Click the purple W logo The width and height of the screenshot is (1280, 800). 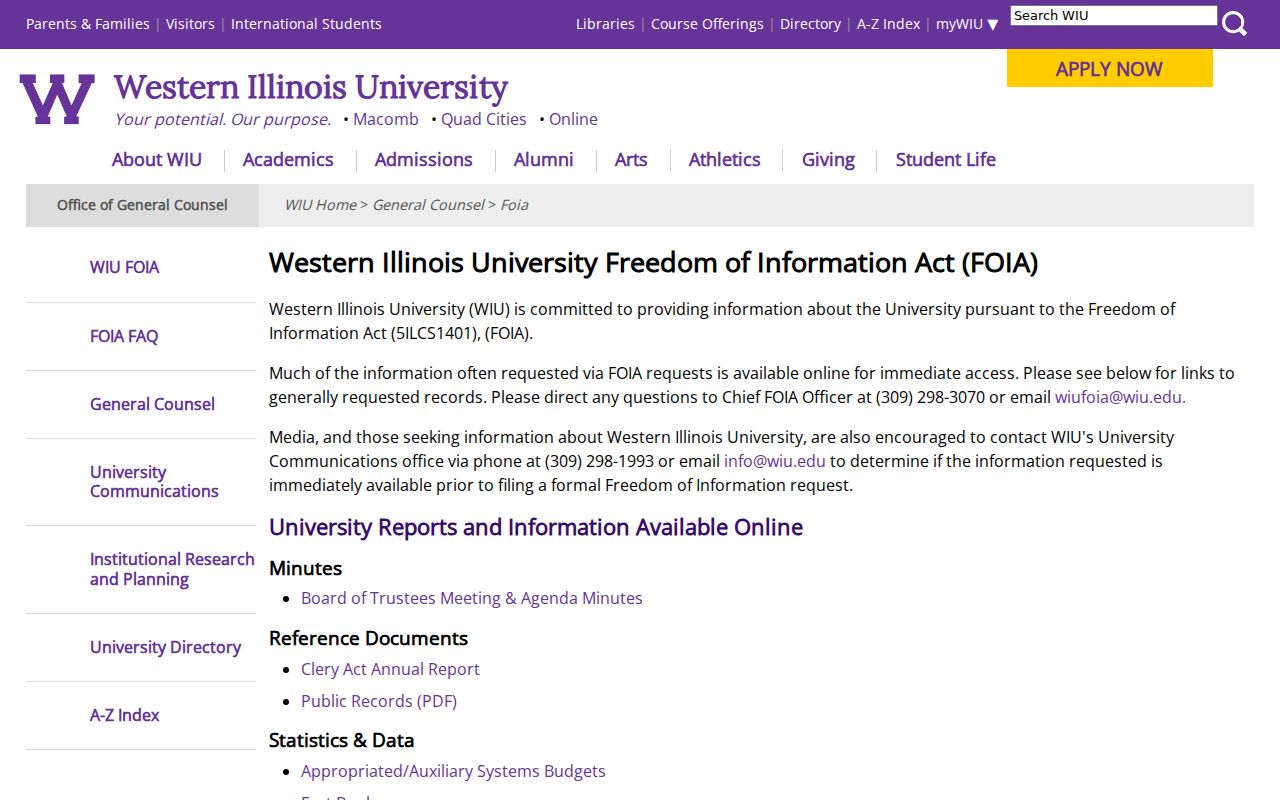tap(57, 99)
